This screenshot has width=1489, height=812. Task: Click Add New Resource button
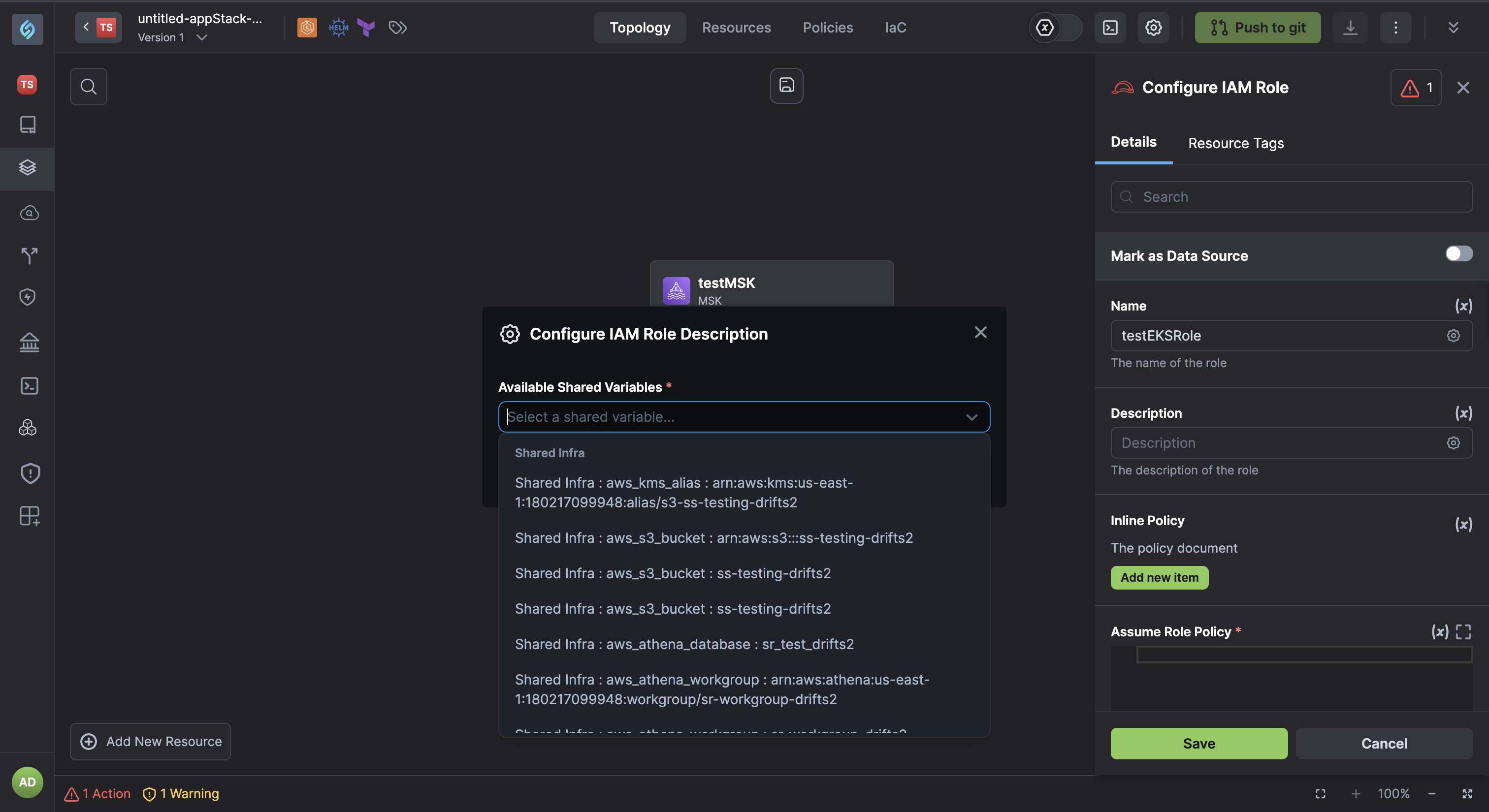(150, 742)
